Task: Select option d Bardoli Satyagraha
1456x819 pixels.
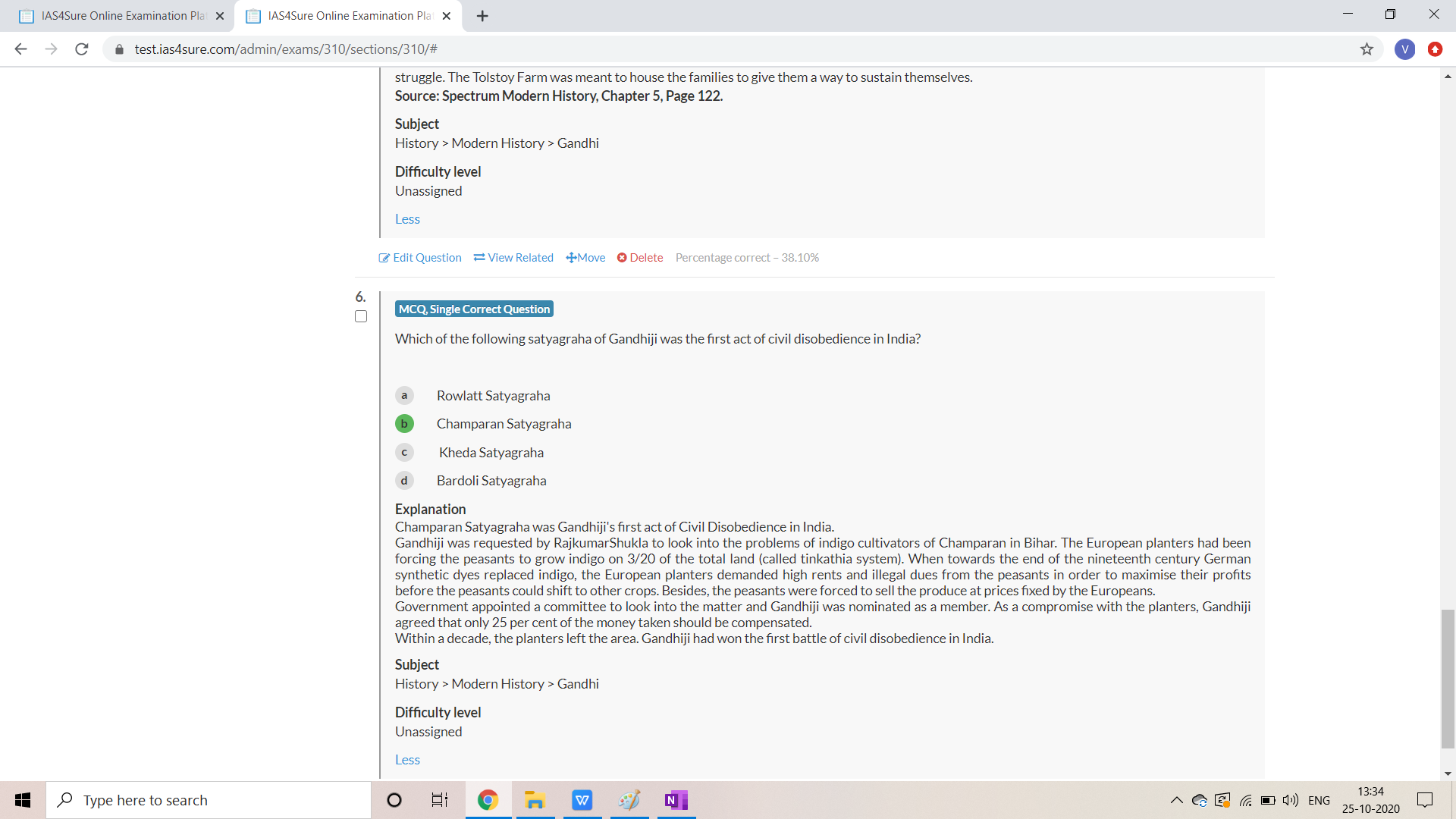Action: tap(404, 481)
